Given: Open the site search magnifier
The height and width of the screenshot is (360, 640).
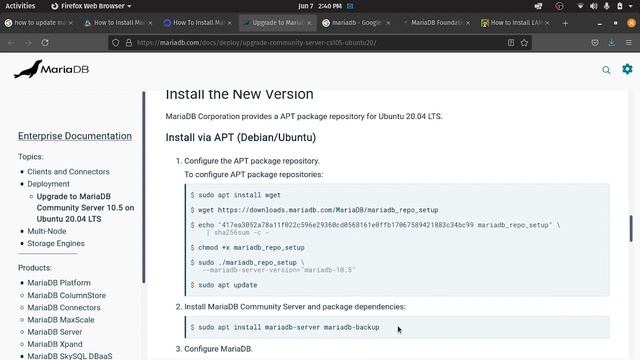Looking at the screenshot, I should coord(607,70).
